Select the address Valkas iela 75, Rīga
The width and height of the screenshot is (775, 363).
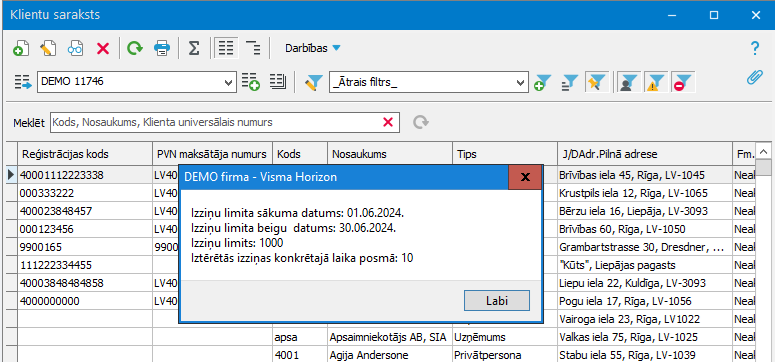point(645,337)
